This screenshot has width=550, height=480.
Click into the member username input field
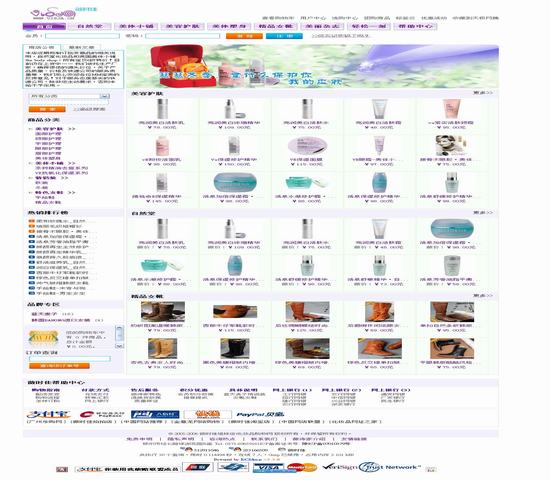pos(82,36)
